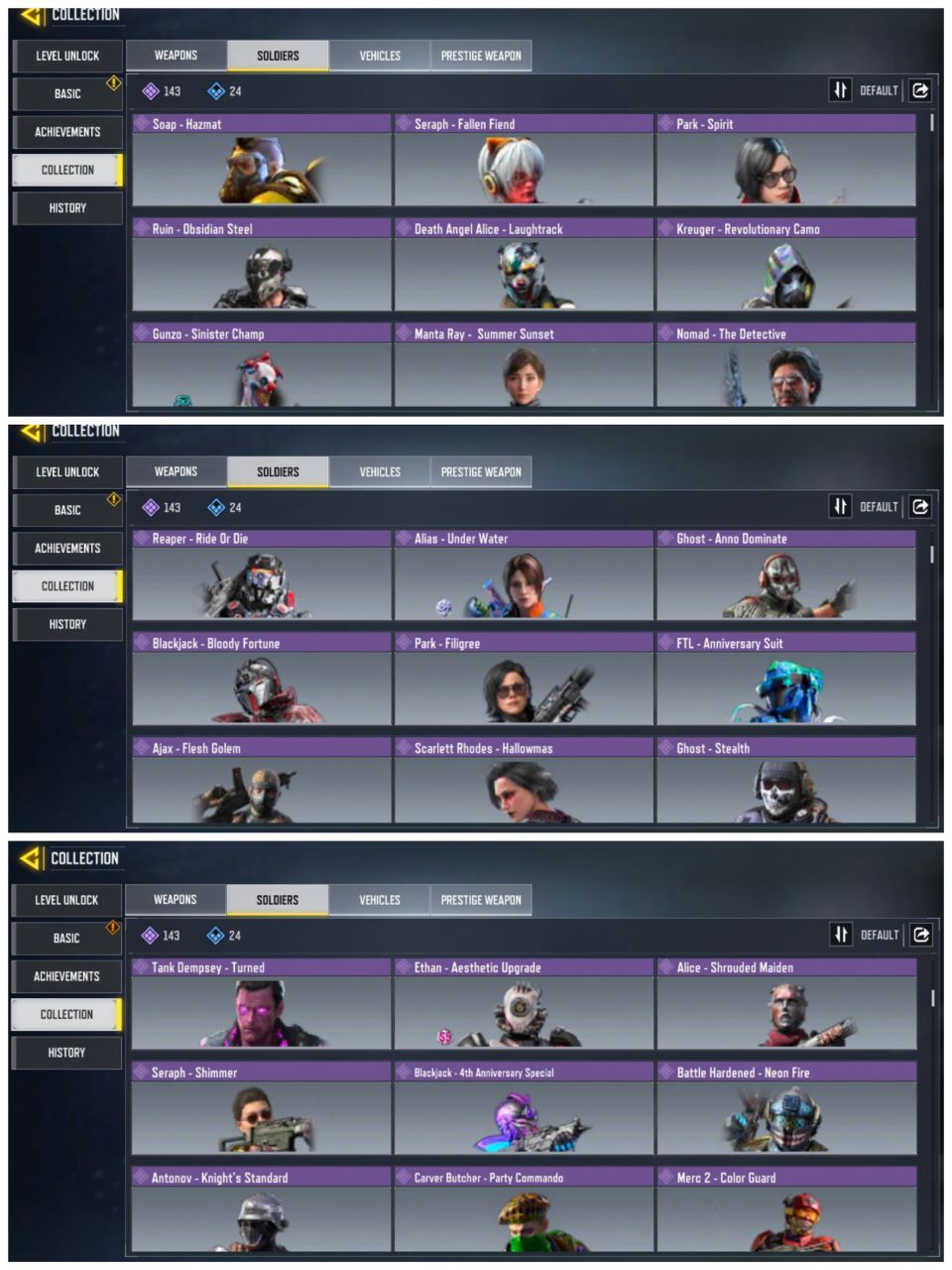Click back arrow beside the fully visible COLLECTION title
The height and width of the screenshot is (1270, 952).
[32, 857]
